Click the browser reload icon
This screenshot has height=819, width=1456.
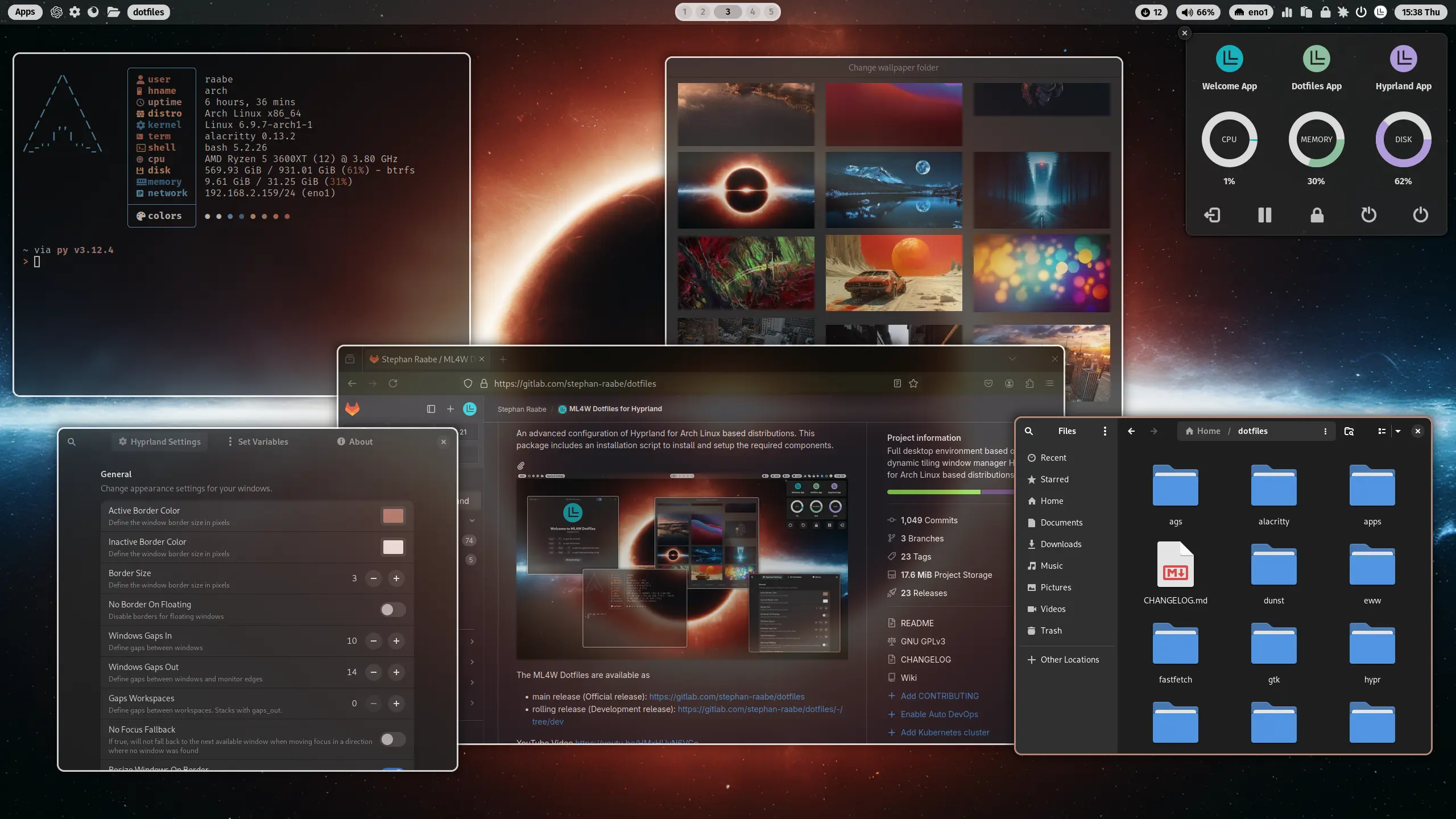pos(393,384)
